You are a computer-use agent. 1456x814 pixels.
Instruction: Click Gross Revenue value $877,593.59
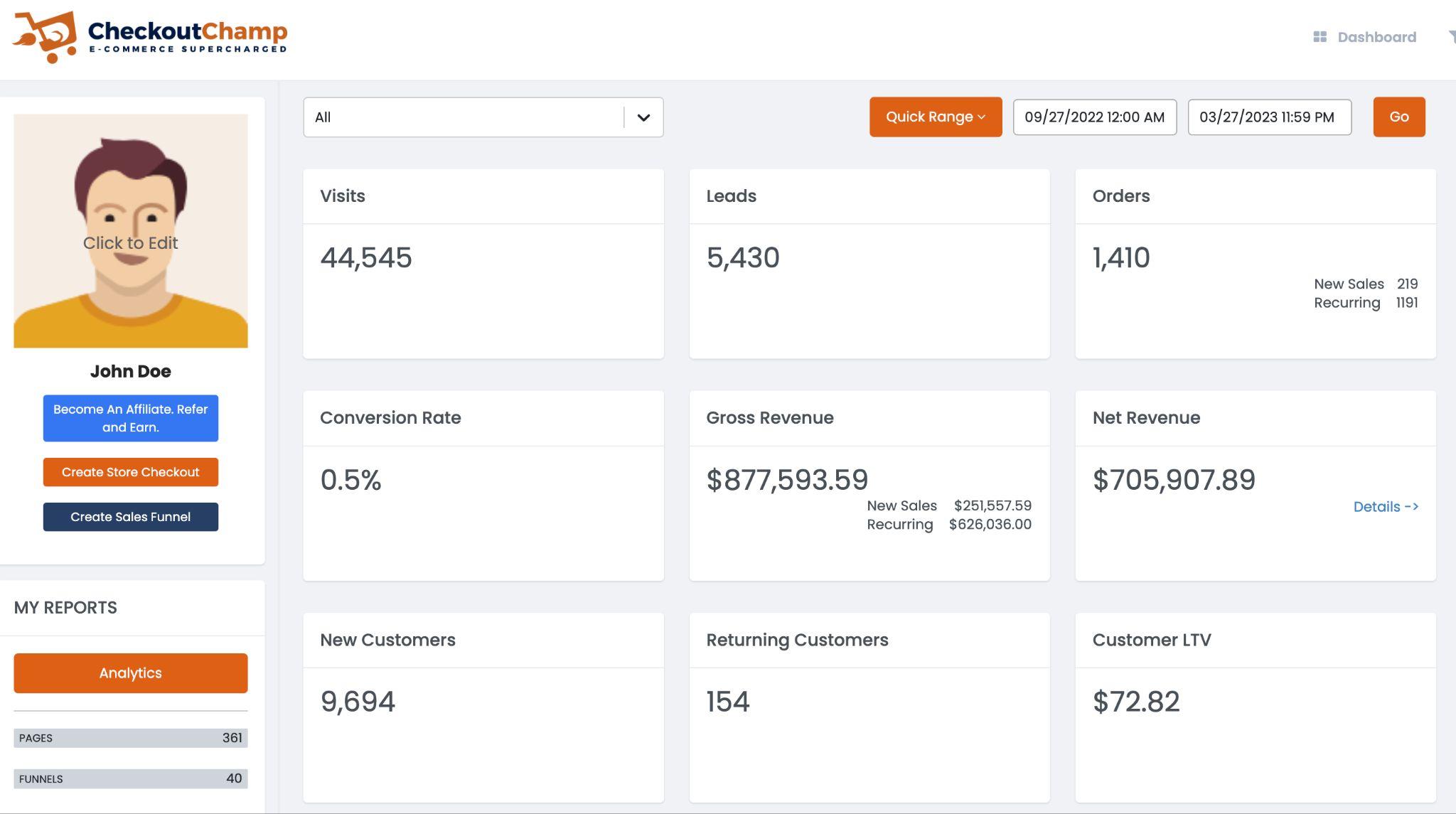pos(787,480)
